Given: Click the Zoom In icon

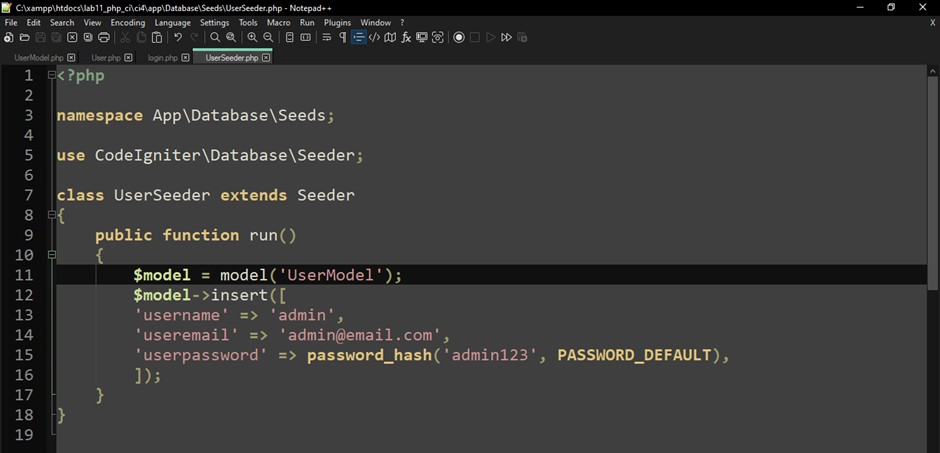Looking at the screenshot, I should click(x=252, y=37).
